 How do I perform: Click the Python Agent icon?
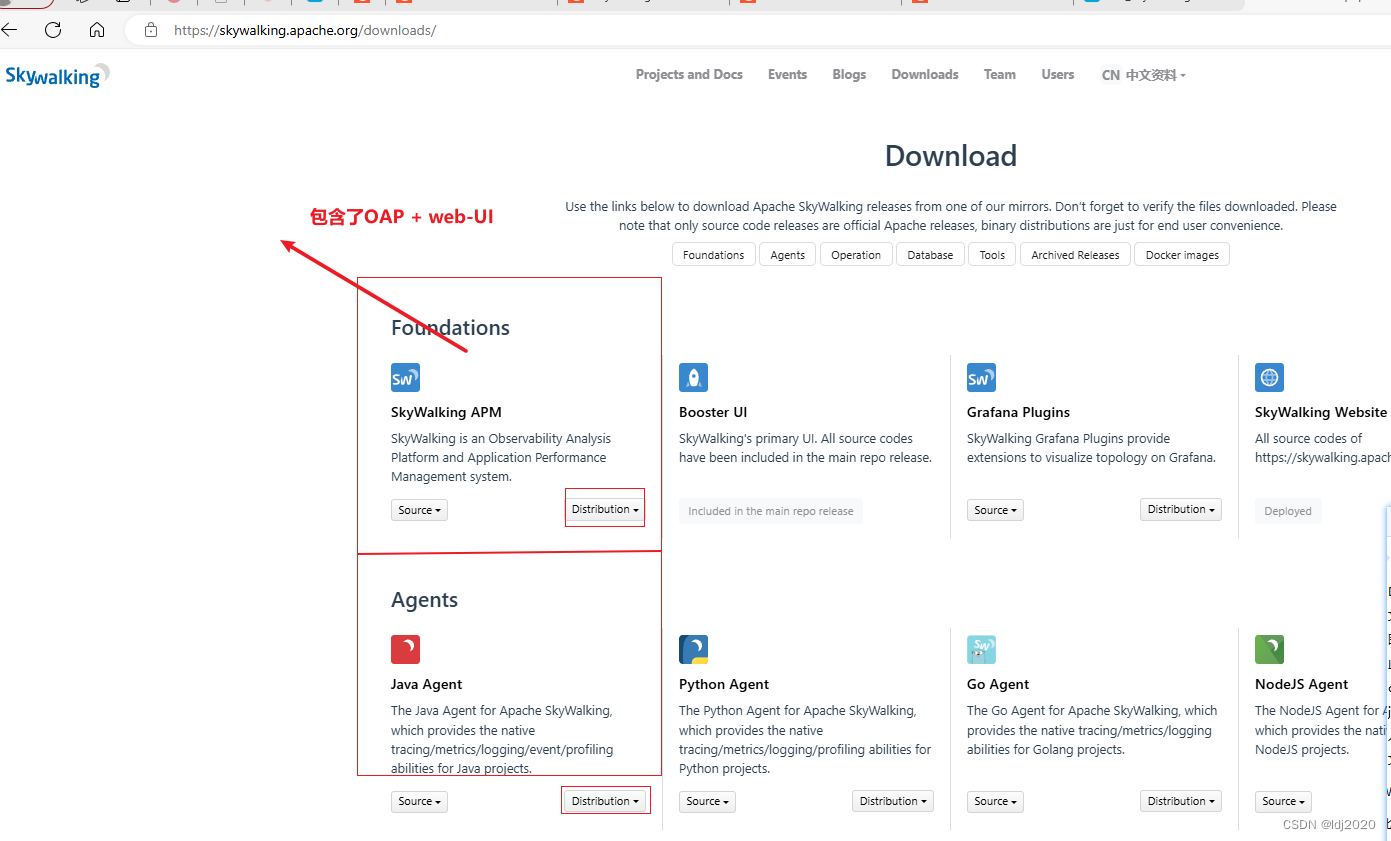point(693,649)
